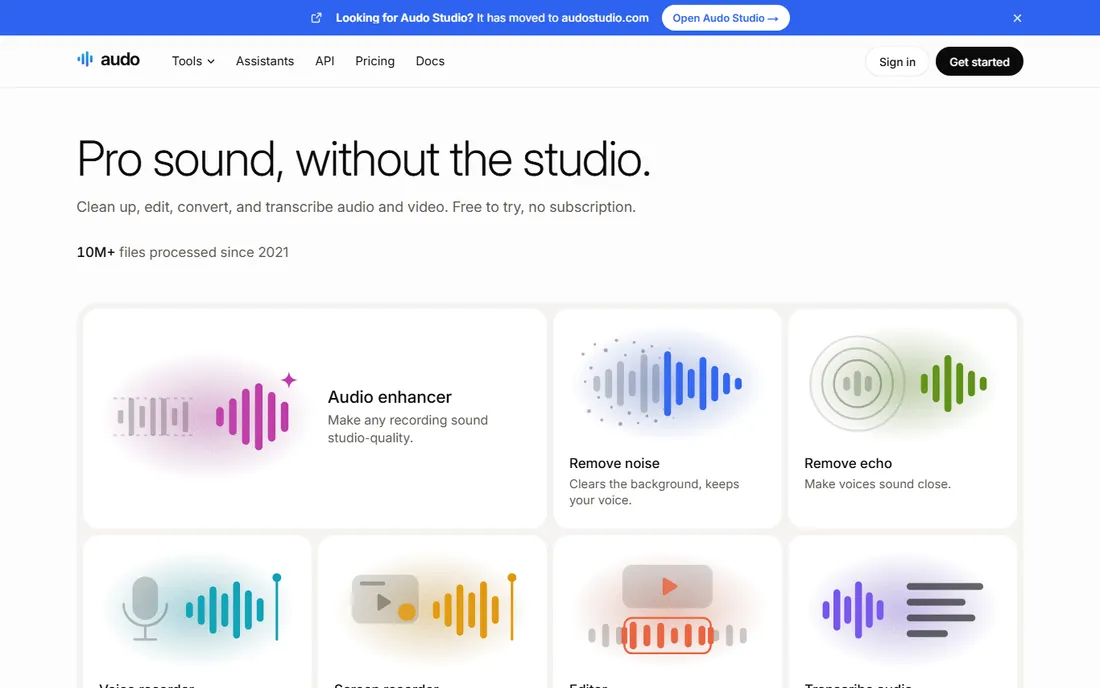The height and width of the screenshot is (688, 1100).
Task: Click the audo waveform logo icon
Action: (x=85, y=60)
